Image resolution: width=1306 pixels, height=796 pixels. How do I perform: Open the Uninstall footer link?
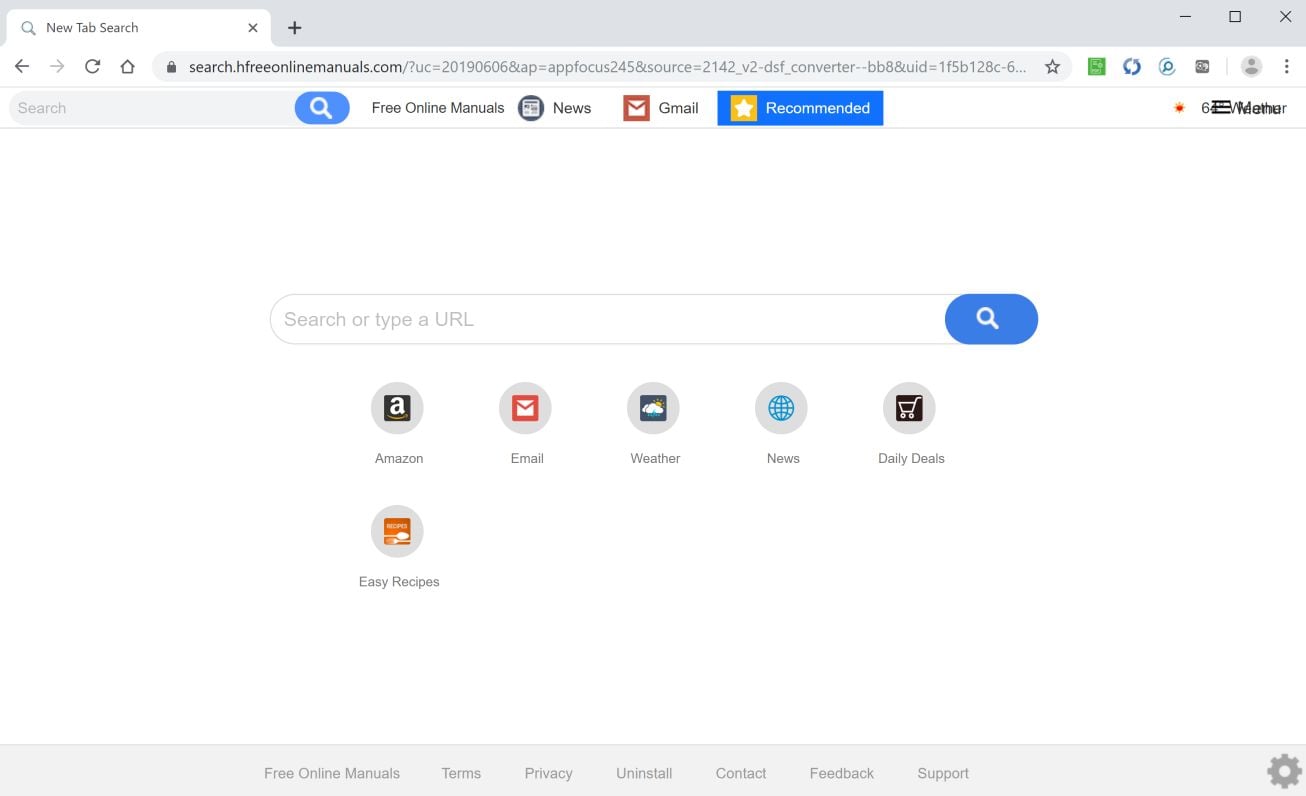pyautogui.click(x=644, y=773)
